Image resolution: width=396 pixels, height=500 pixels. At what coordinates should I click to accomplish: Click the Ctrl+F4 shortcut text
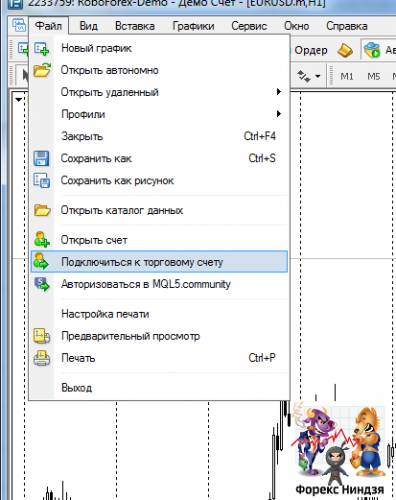tap(260, 136)
